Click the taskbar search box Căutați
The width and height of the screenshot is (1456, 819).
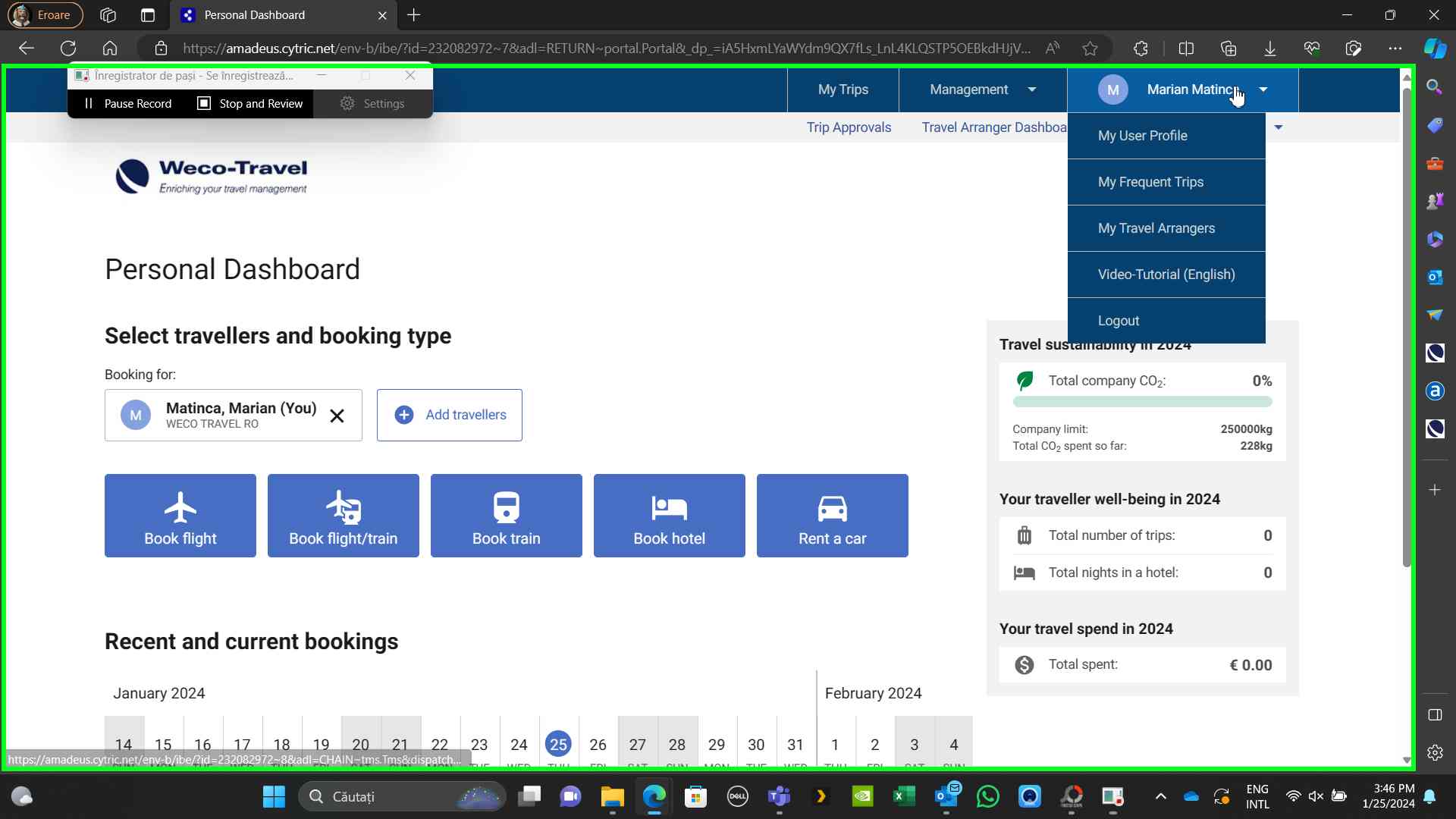tap(402, 797)
